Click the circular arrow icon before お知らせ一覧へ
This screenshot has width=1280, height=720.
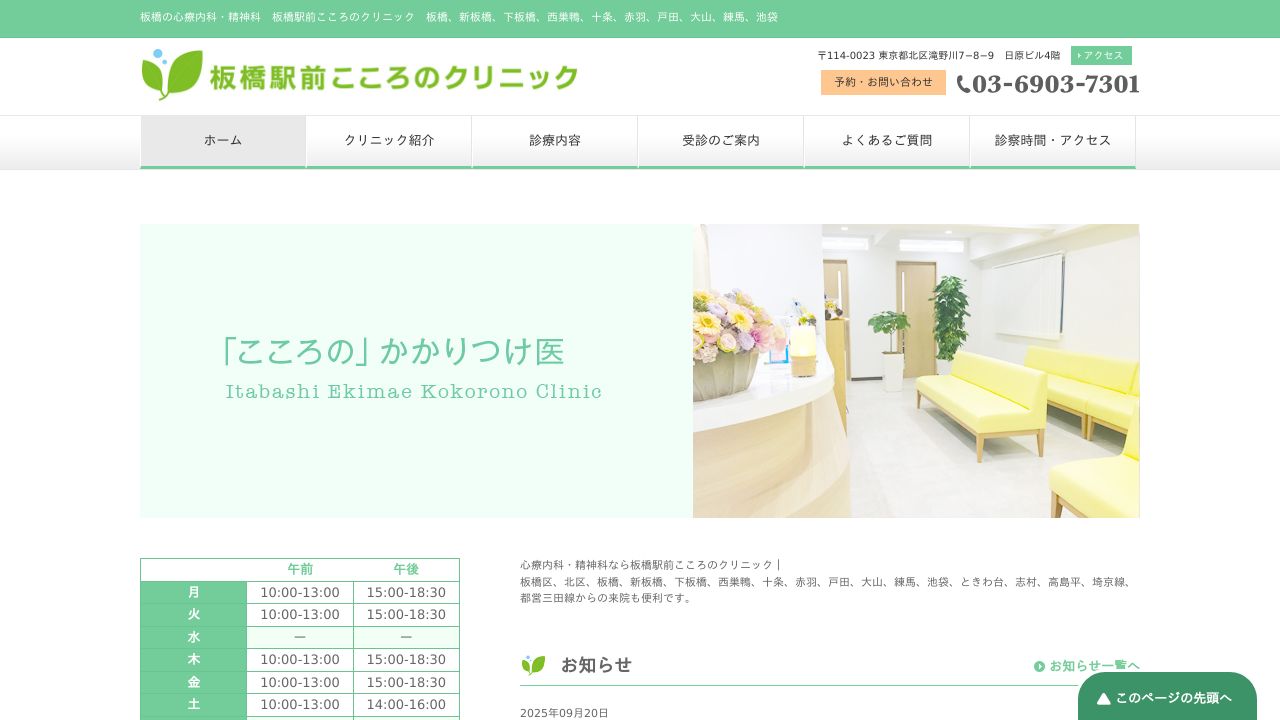[1040, 665]
